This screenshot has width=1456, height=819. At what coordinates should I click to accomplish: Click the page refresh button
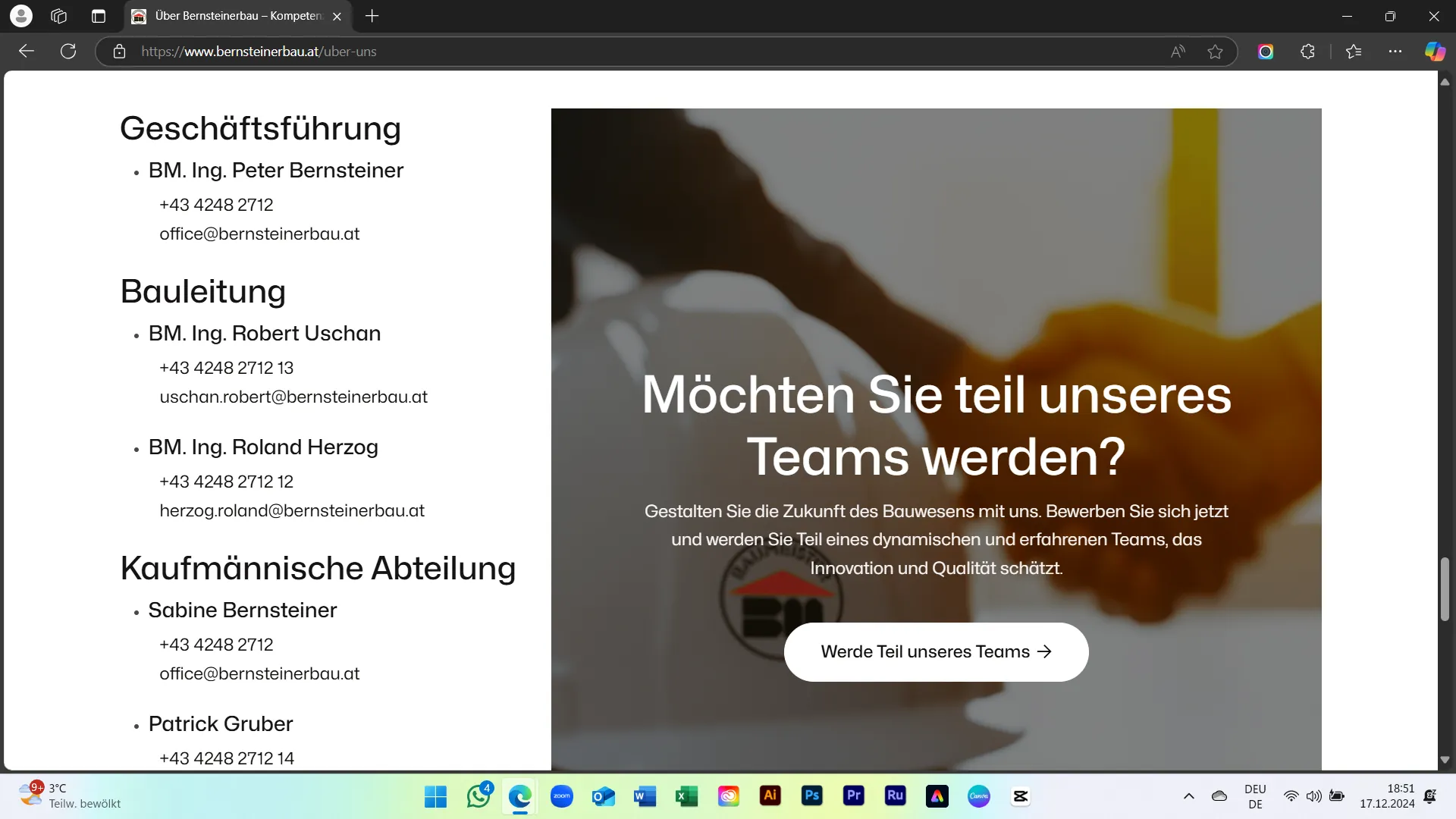(68, 52)
